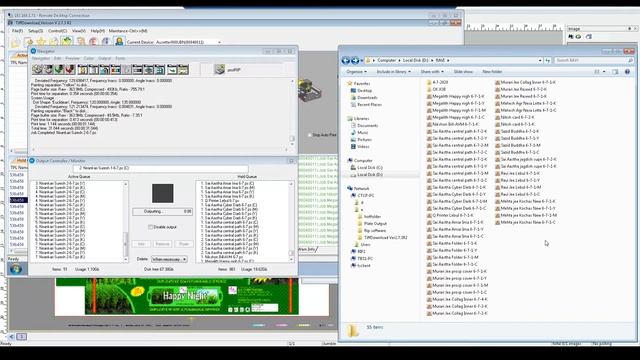Go back with Explorer's Back arrow
Viewport: 640px width, 360px height.
pyautogui.click(x=346, y=60)
